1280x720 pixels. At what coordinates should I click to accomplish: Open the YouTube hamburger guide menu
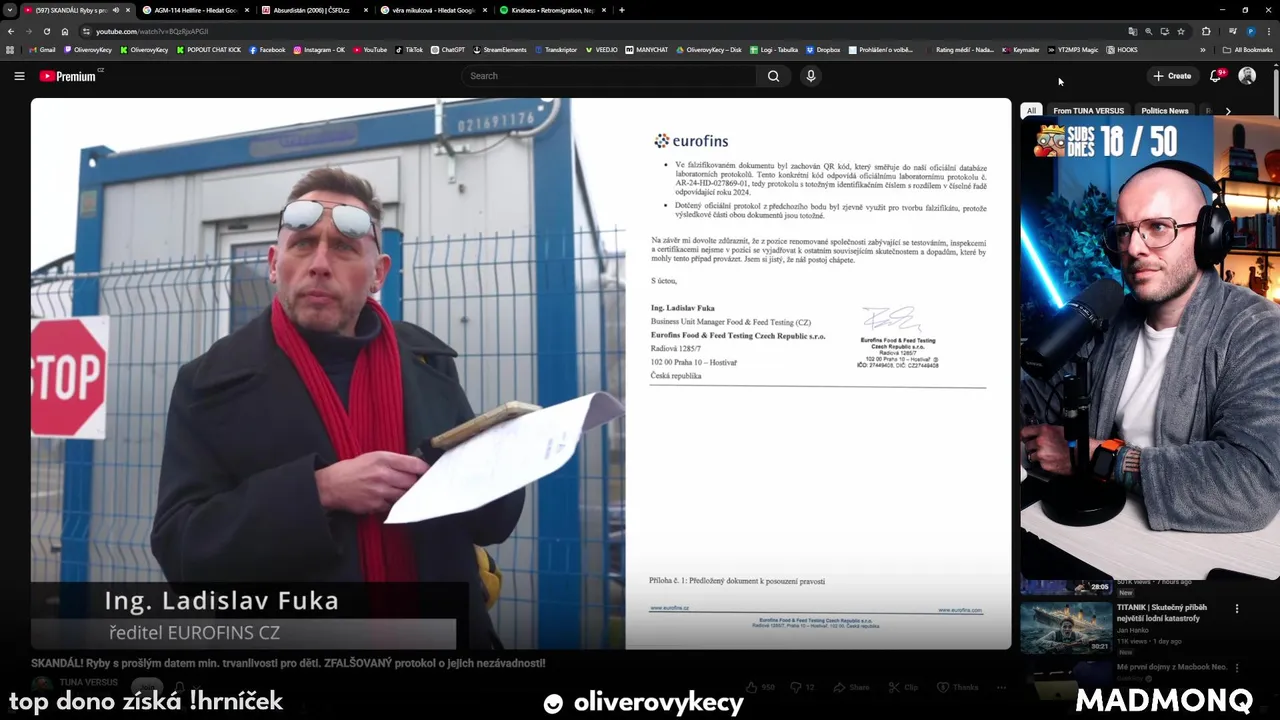point(19,76)
